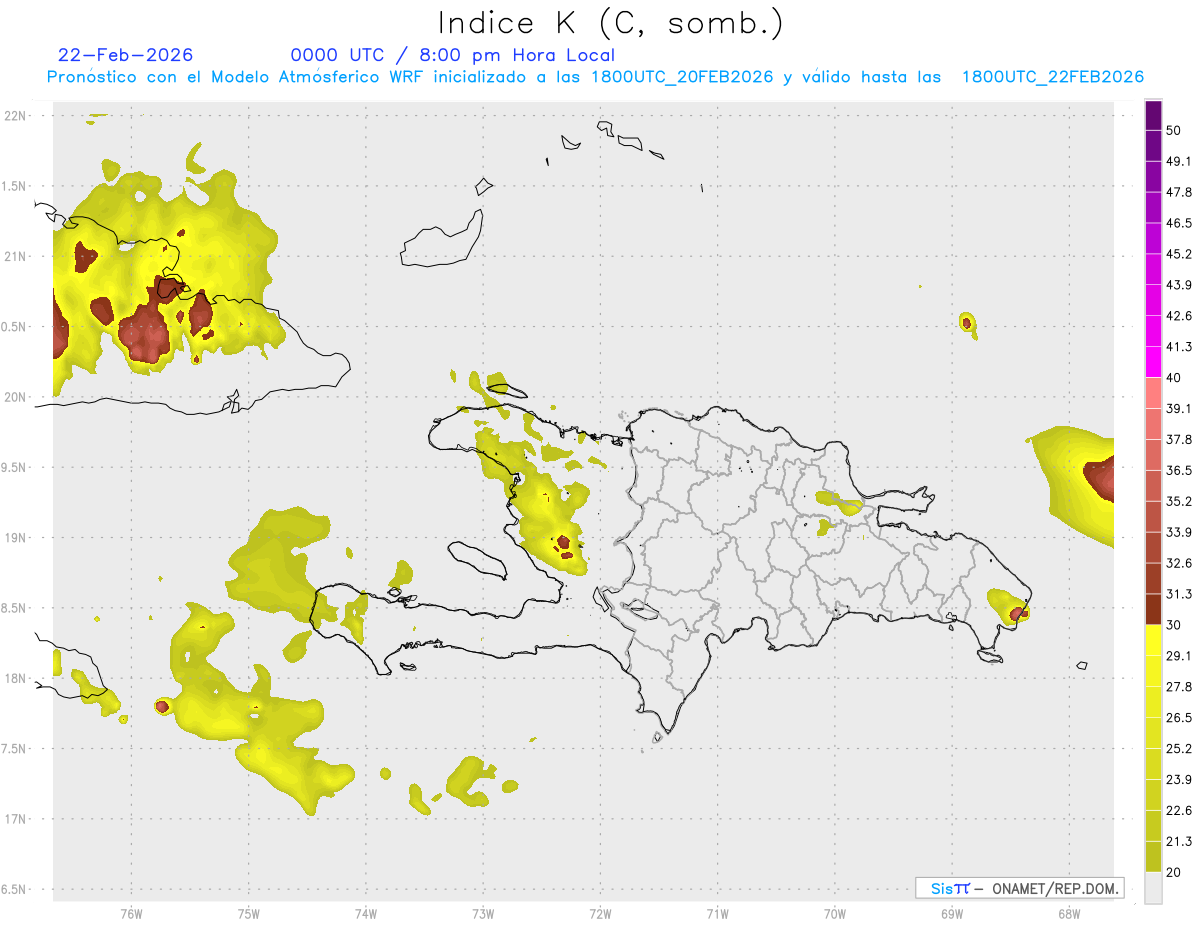Click the "22N" latitude label
This screenshot has width=1200, height=927.
pyautogui.click(x=16, y=115)
